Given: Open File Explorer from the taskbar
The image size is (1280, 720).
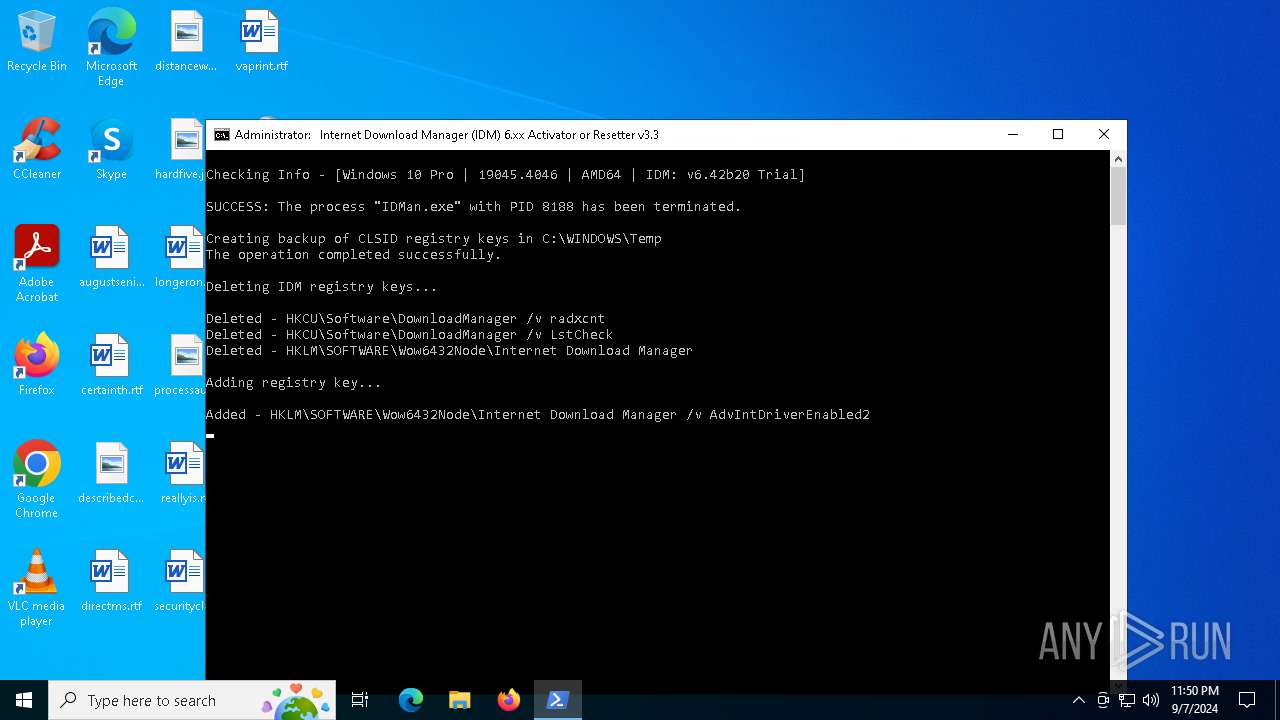Looking at the screenshot, I should click(x=460, y=700).
